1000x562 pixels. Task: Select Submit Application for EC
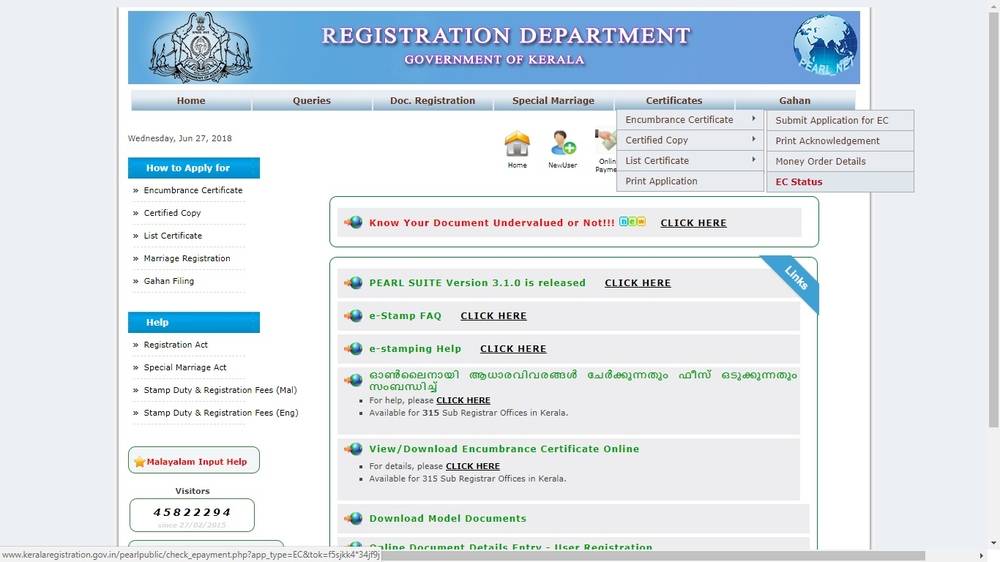[840, 120]
